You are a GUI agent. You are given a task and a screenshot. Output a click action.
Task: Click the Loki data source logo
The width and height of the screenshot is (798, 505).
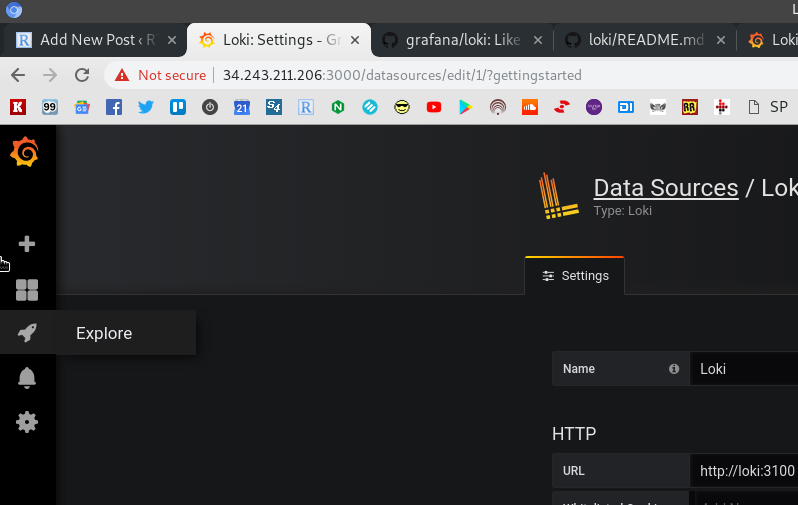point(559,196)
